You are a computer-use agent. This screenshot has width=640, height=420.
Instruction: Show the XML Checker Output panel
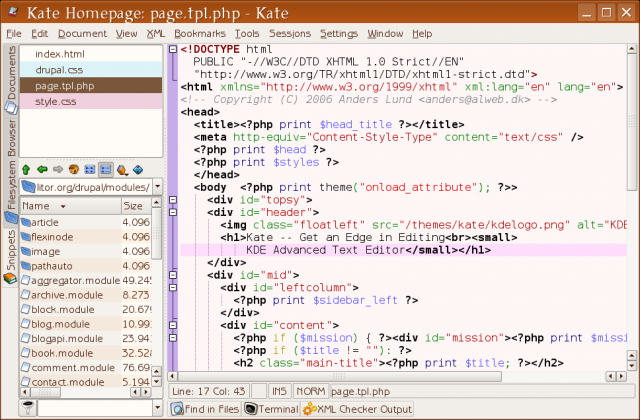point(358,408)
